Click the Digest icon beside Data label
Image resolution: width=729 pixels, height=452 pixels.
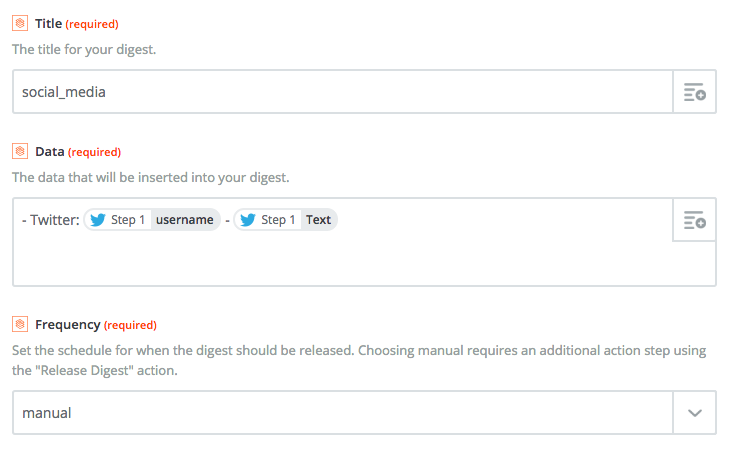coord(20,151)
